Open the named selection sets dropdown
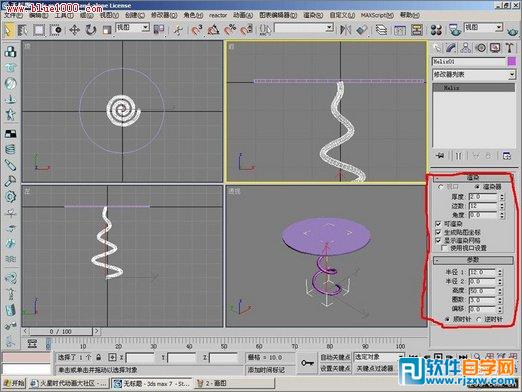Viewport: 522px width, 392px height. pos(304,28)
